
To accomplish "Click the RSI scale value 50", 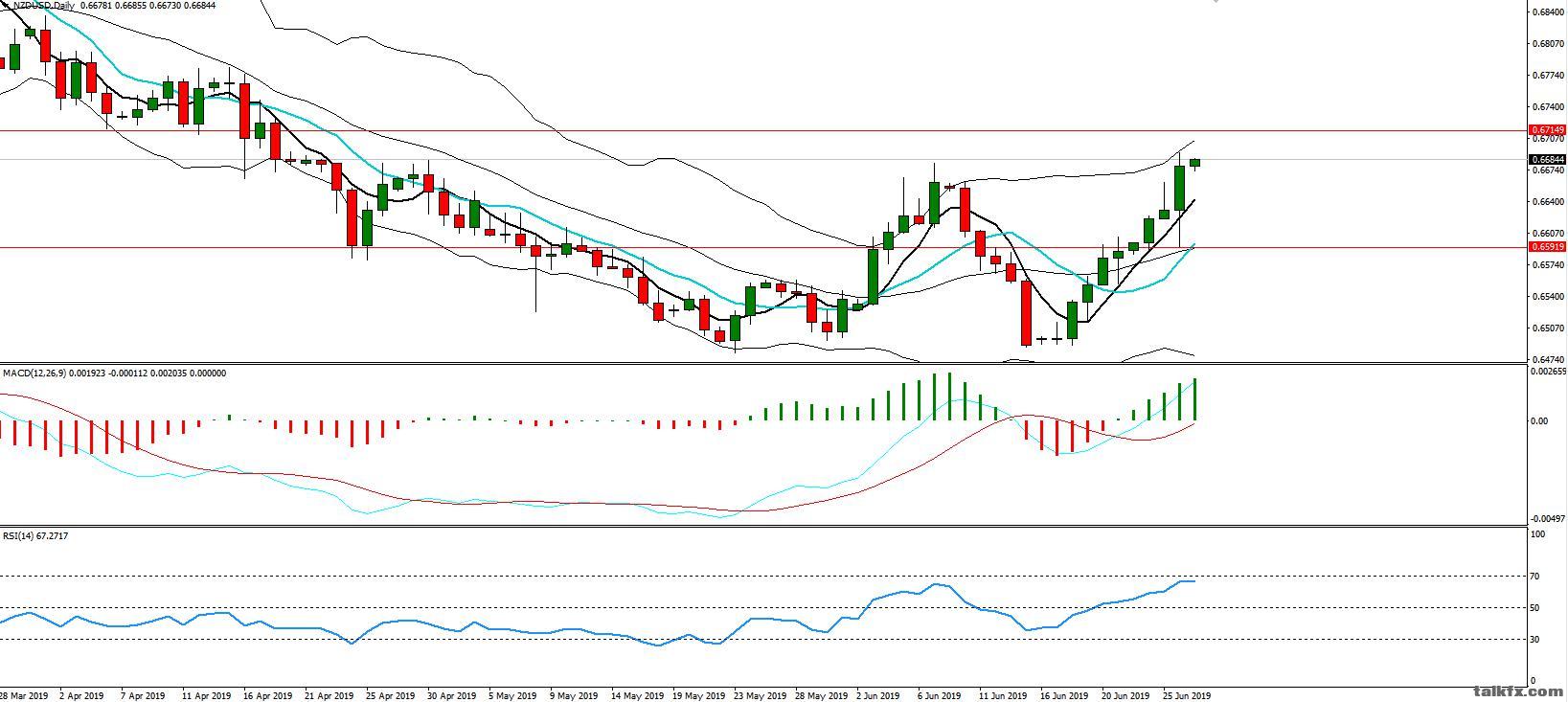I will 1535,608.
